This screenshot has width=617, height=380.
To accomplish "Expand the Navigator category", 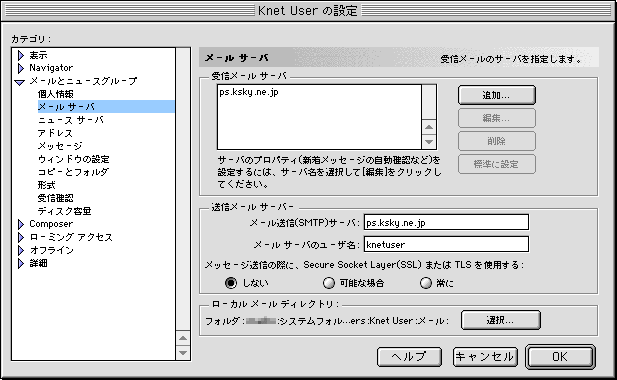I will [21, 68].
